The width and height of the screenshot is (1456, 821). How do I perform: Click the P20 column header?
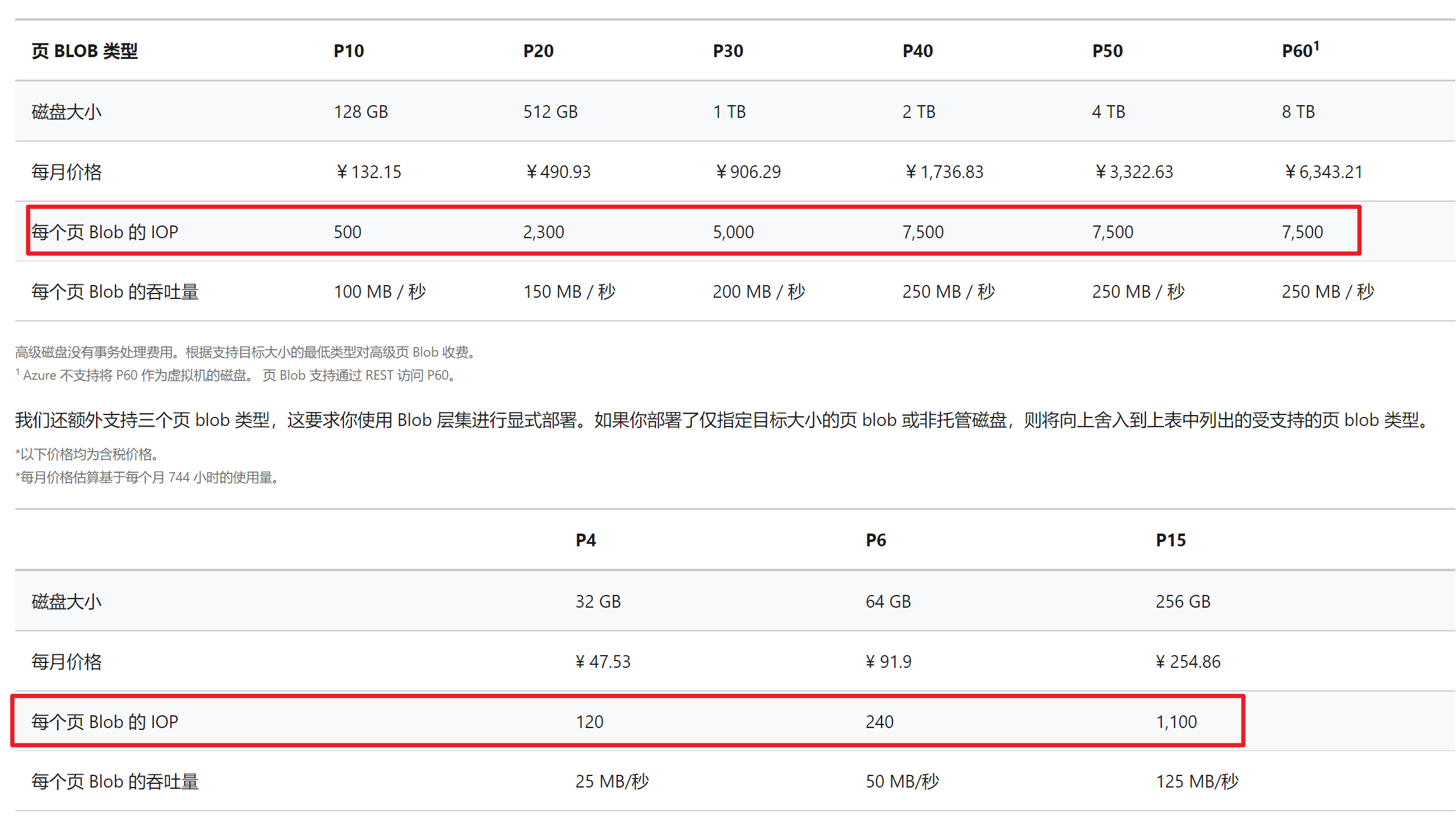click(538, 51)
